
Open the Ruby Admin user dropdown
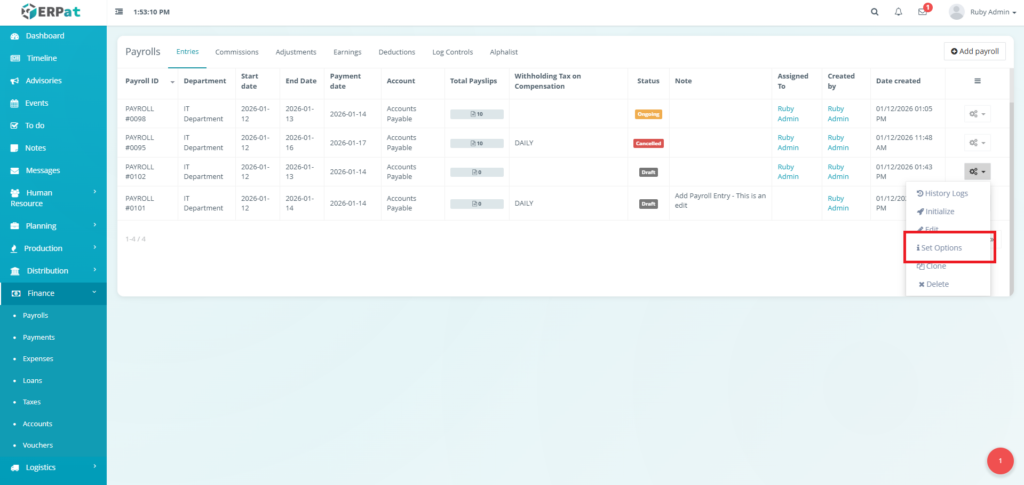click(983, 12)
